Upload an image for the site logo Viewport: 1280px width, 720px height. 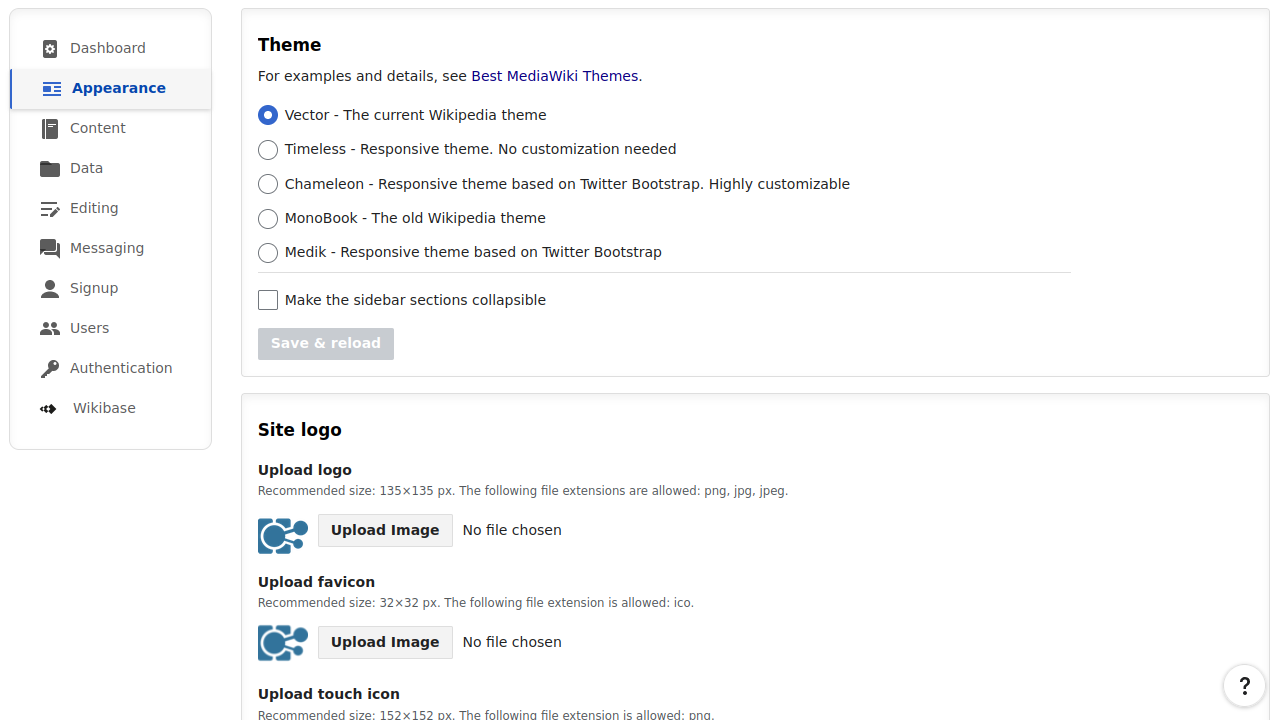coord(384,530)
